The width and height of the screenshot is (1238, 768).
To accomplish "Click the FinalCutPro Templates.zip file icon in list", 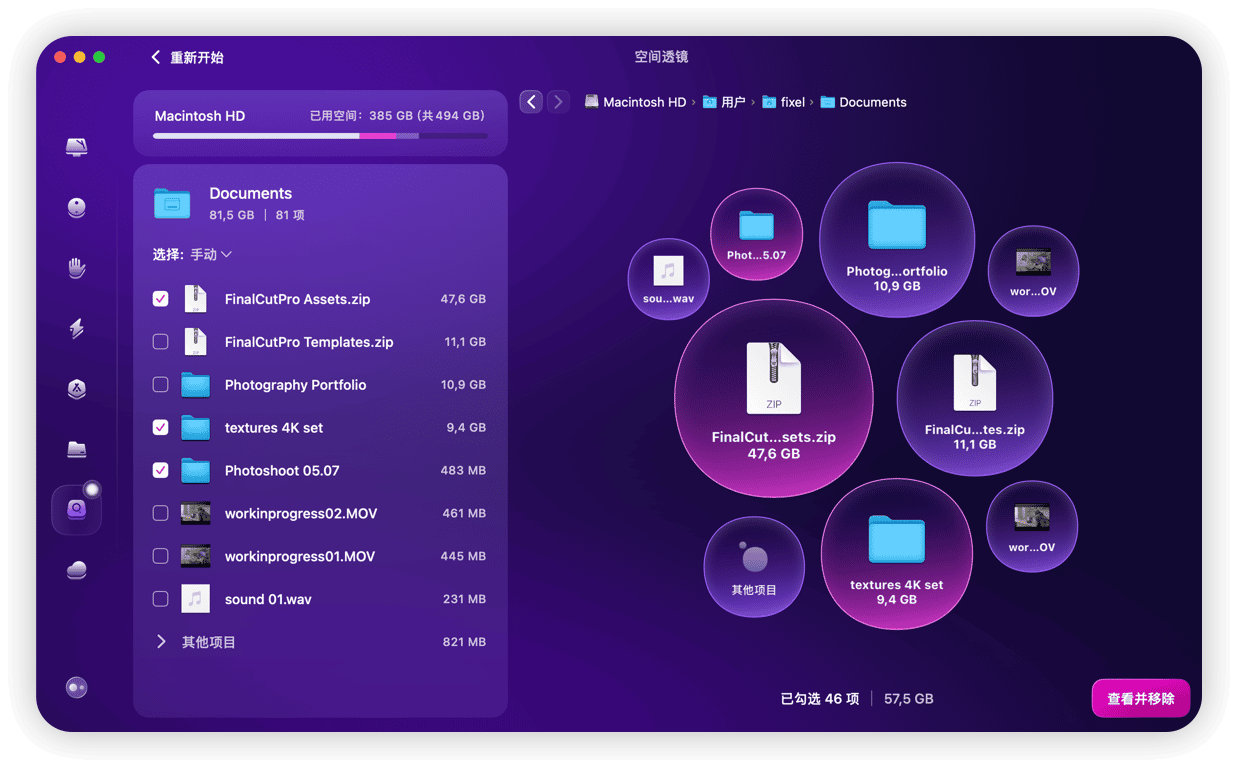I will tap(195, 342).
